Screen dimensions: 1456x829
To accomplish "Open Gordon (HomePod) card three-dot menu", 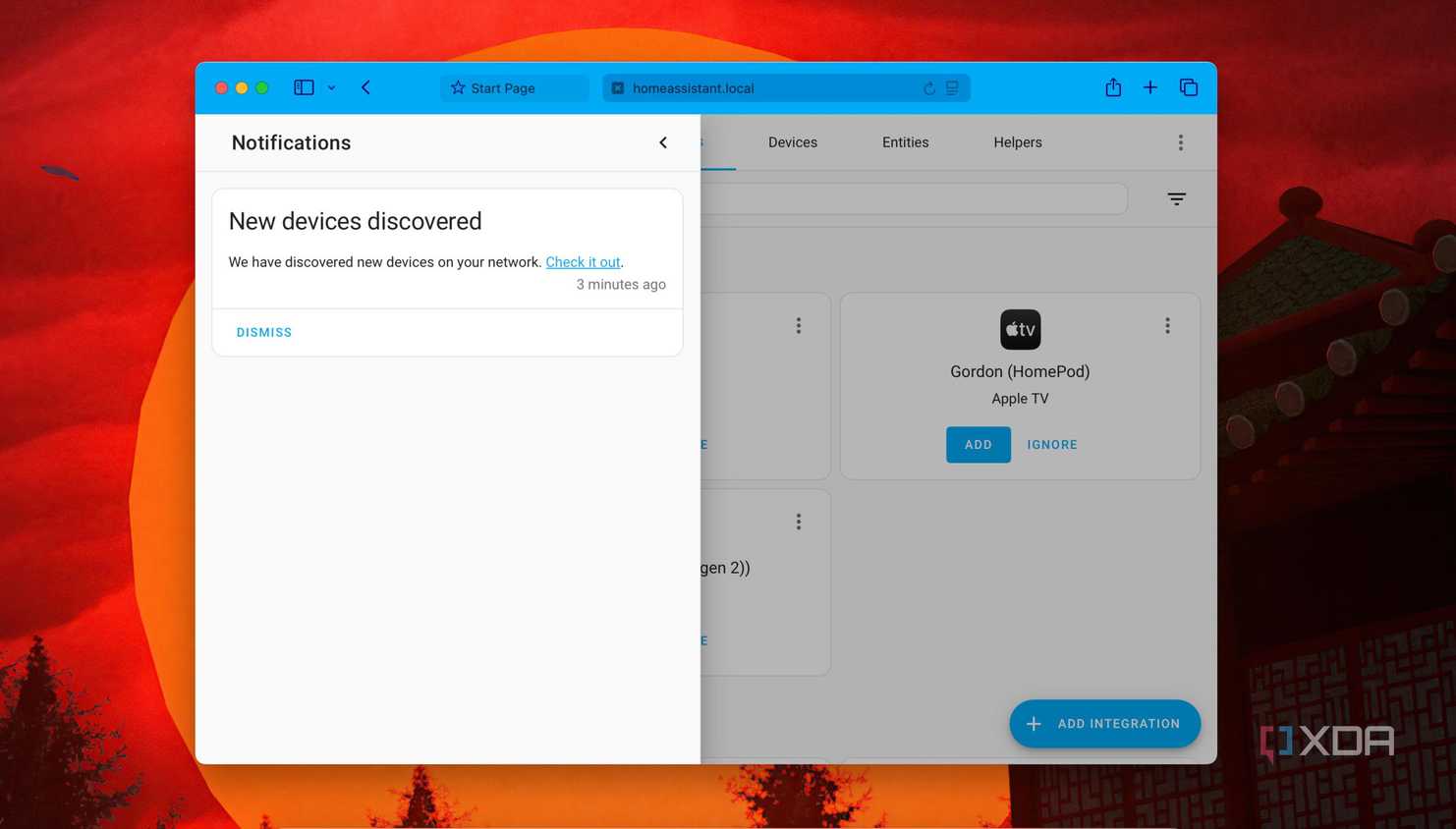I will 1167,325.
